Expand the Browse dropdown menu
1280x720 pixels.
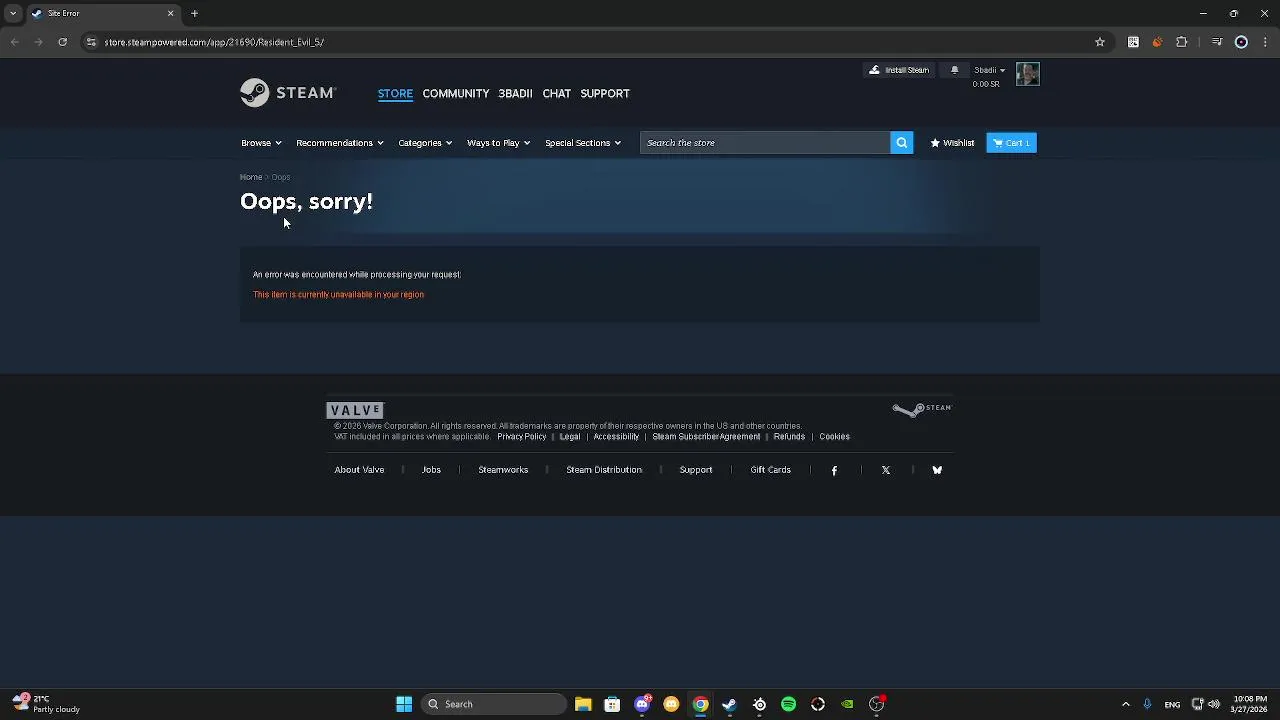pyautogui.click(x=261, y=143)
